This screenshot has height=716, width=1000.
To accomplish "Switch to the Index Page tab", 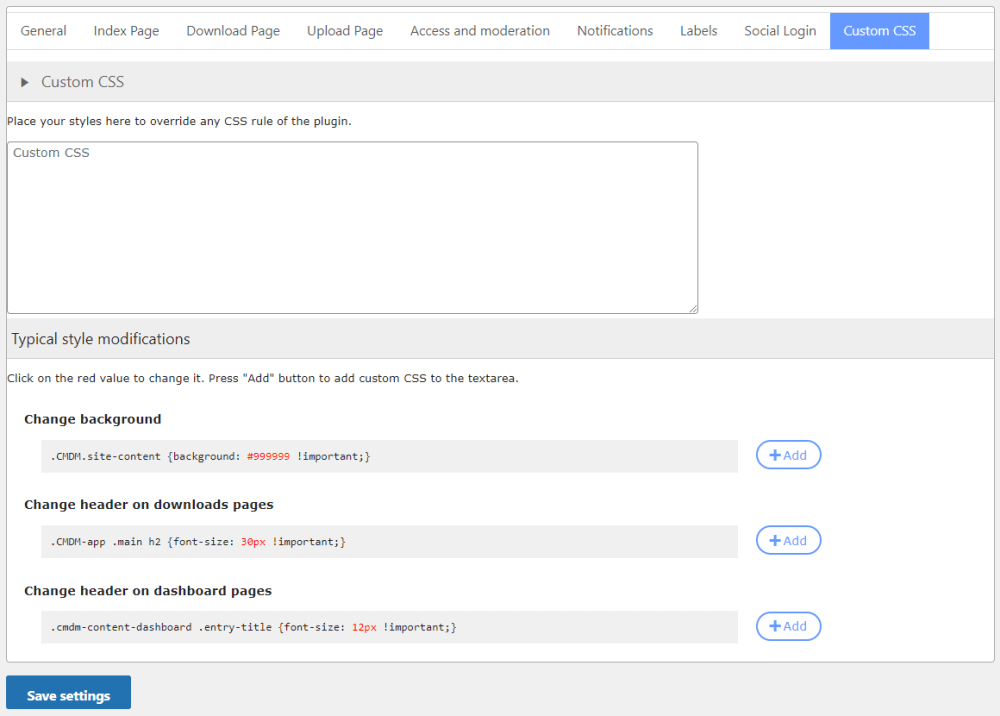I will (x=126, y=31).
